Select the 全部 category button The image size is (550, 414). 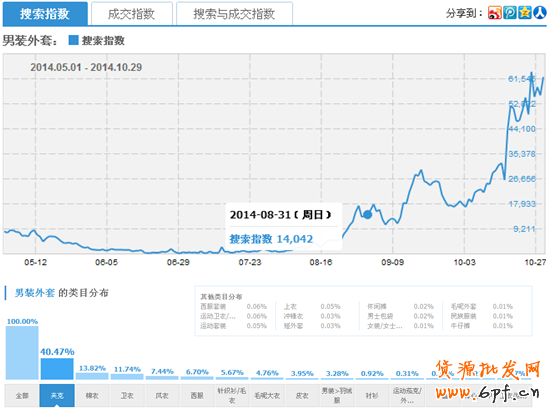coord(22,395)
